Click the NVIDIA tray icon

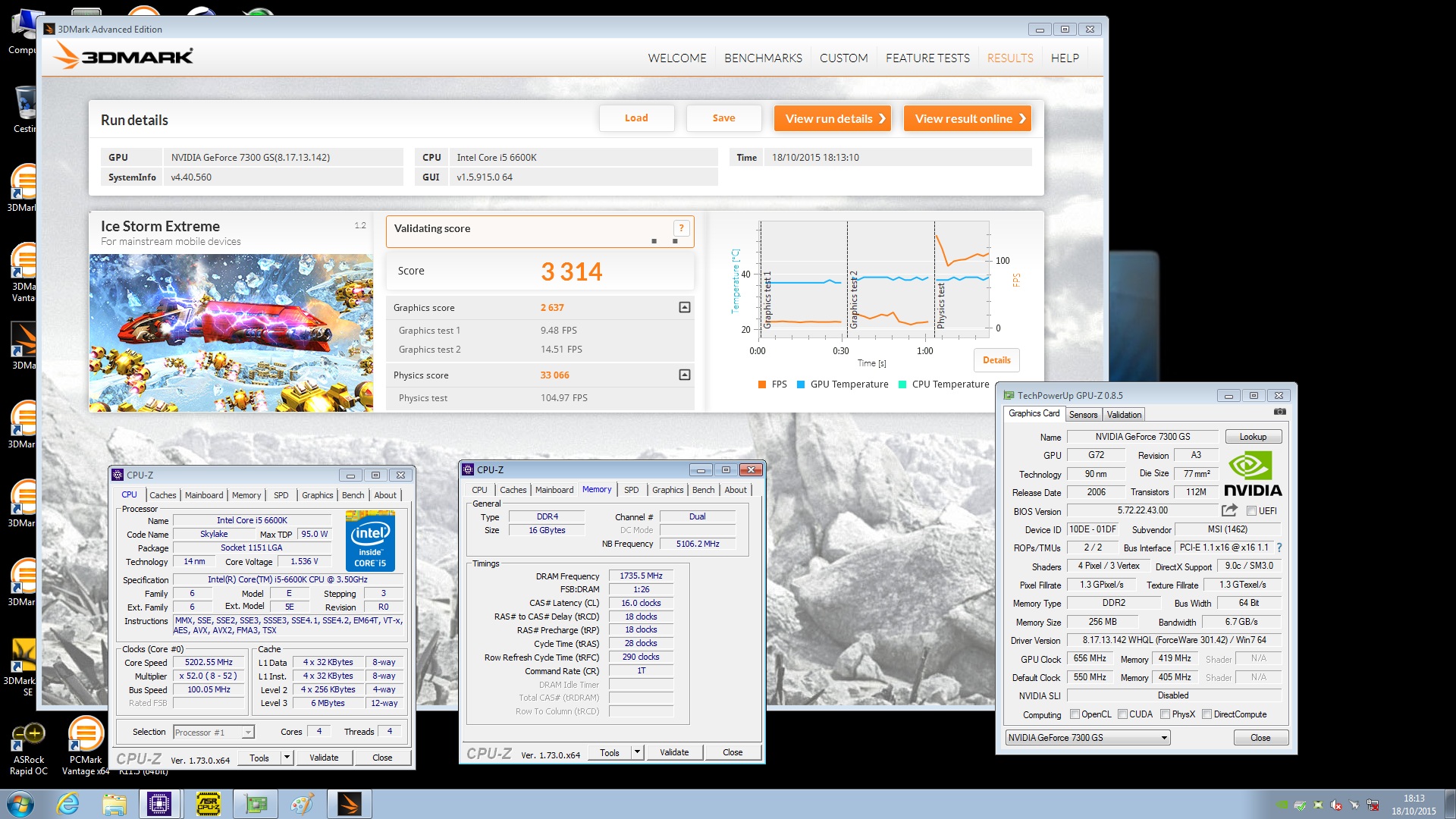[1282, 805]
